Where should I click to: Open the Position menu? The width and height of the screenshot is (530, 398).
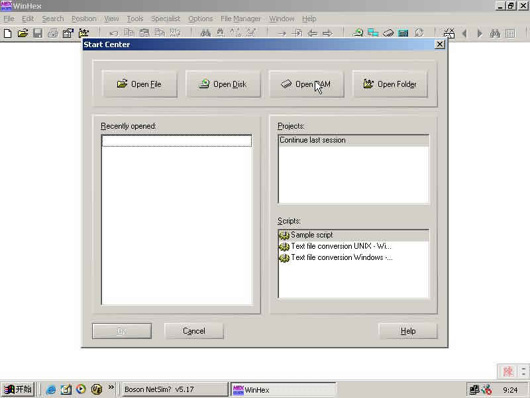[84, 19]
